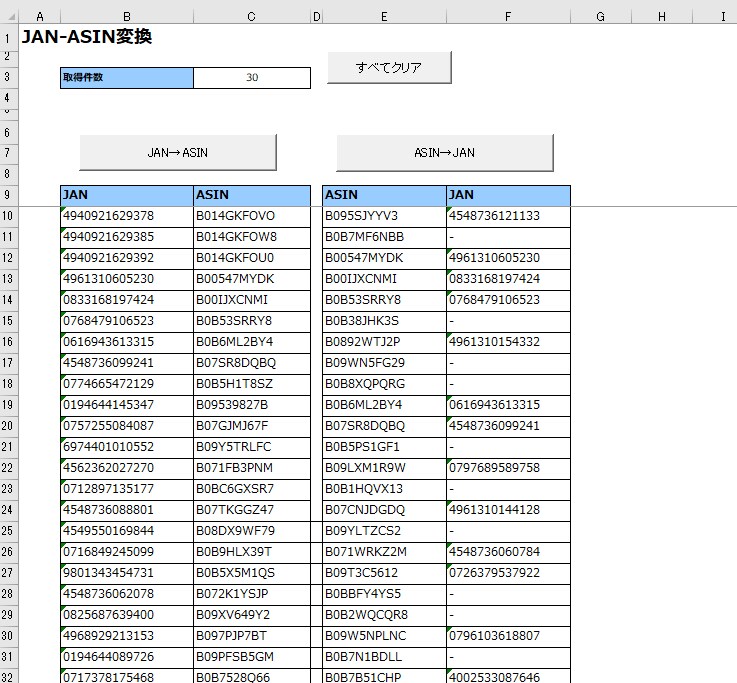The width and height of the screenshot is (737, 683).
Task: Select row 20 header
Action: click(9, 426)
